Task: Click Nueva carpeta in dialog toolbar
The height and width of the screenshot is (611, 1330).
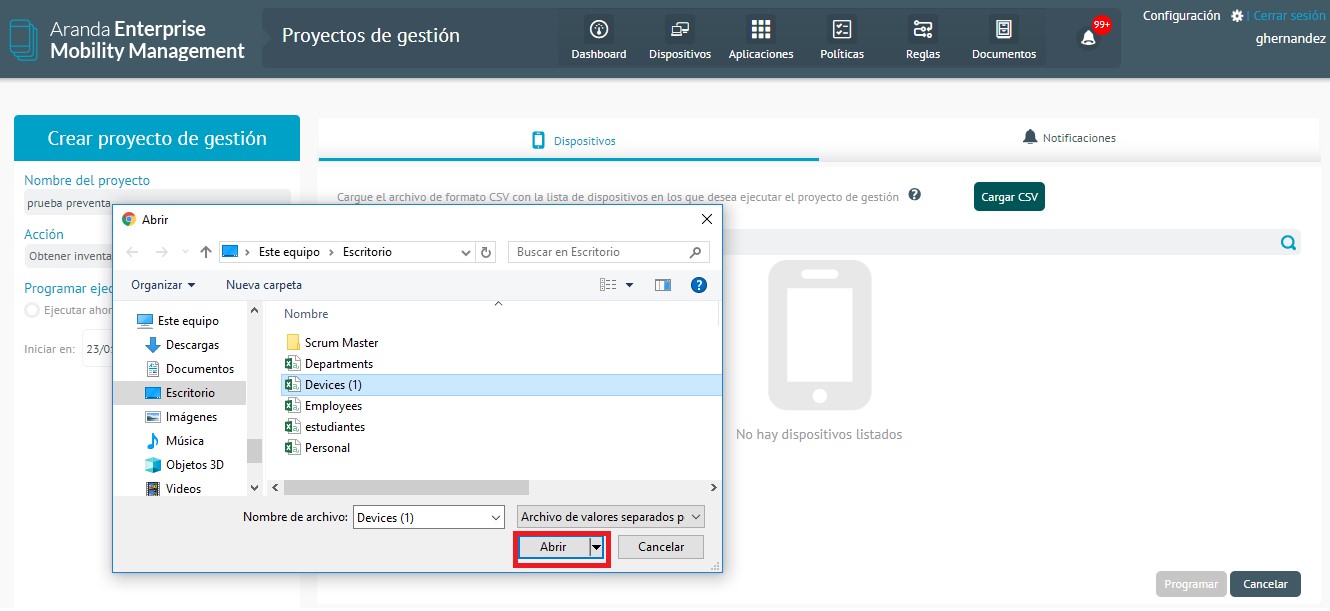Action: coord(264,285)
